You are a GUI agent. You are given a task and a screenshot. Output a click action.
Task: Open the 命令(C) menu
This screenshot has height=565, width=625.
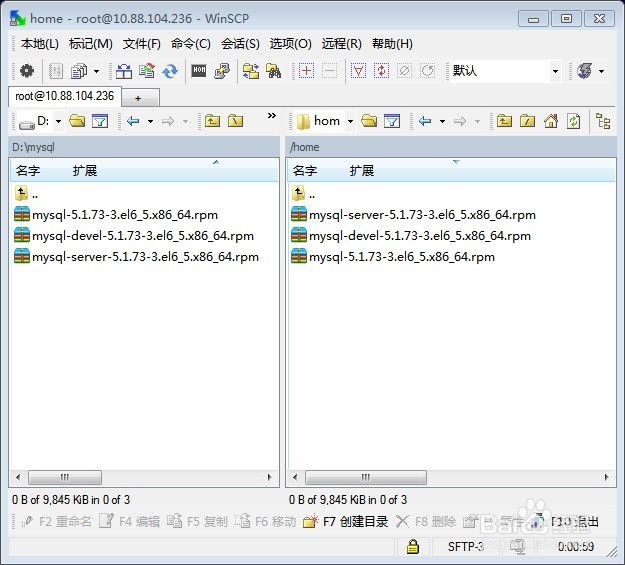pyautogui.click(x=191, y=43)
